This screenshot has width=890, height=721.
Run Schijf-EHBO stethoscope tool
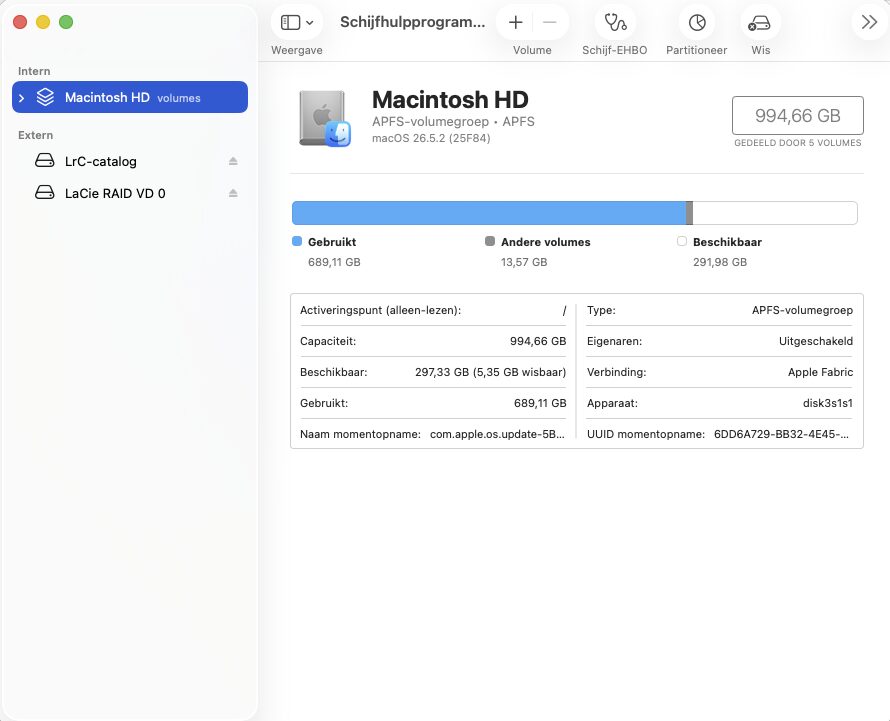coord(615,23)
